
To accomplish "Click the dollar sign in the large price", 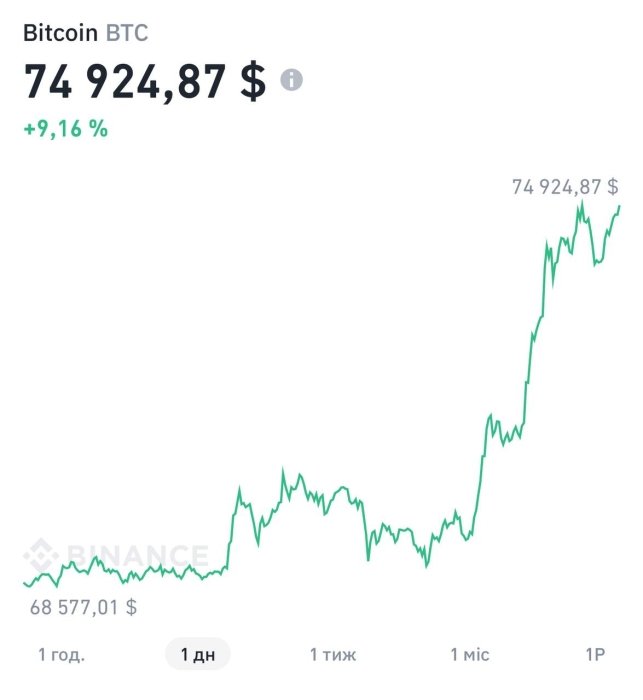I will point(253,81).
